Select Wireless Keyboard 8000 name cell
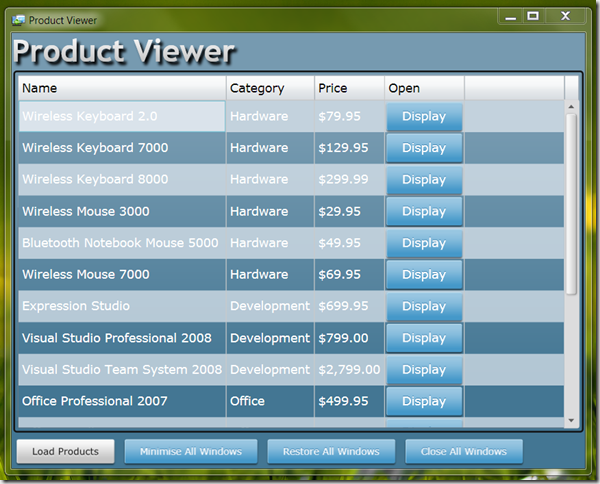This screenshot has height=484, width=600. click(x=122, y=179)
